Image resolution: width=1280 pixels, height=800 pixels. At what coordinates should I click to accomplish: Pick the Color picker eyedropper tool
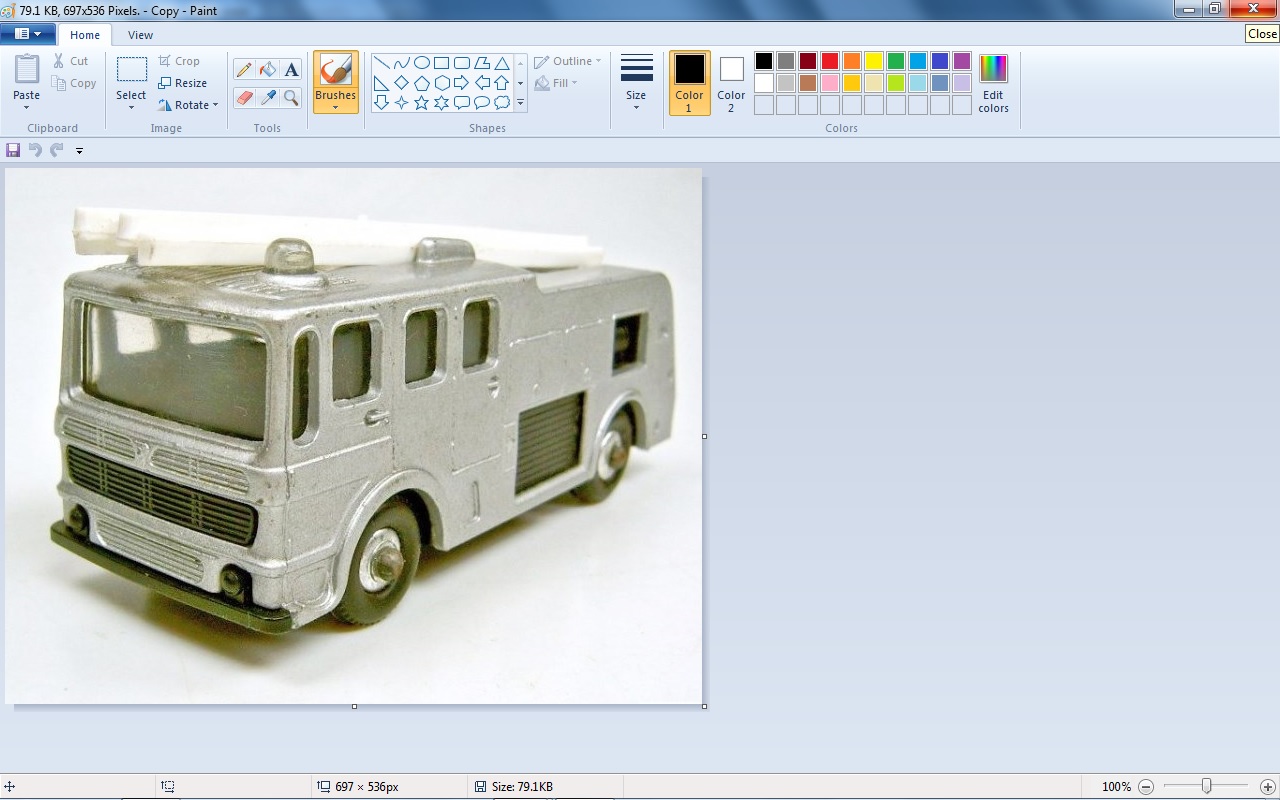tap(267, 97)
